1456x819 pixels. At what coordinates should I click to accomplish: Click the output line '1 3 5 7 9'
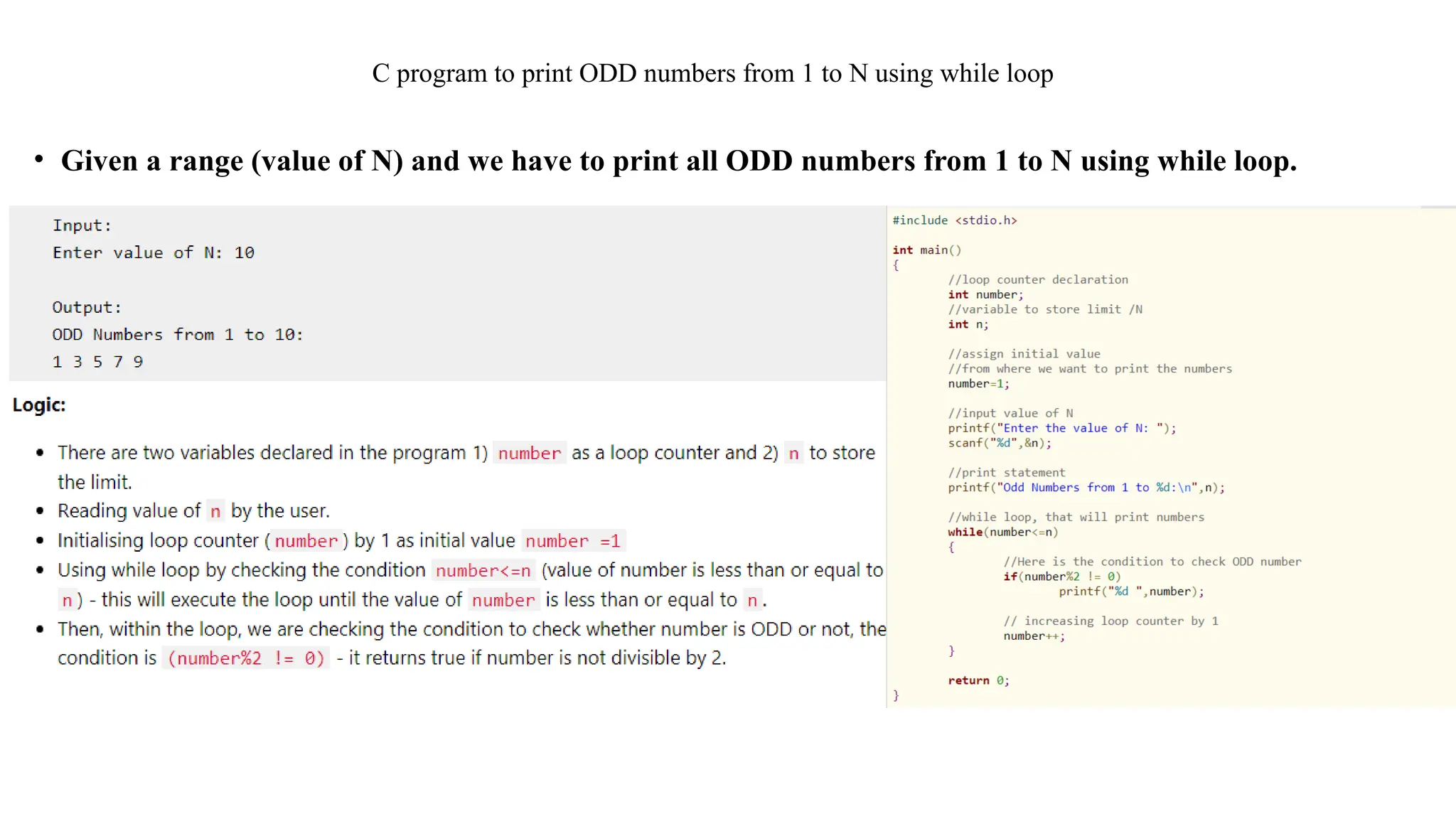pyautogui.click(x=97, y=362)
